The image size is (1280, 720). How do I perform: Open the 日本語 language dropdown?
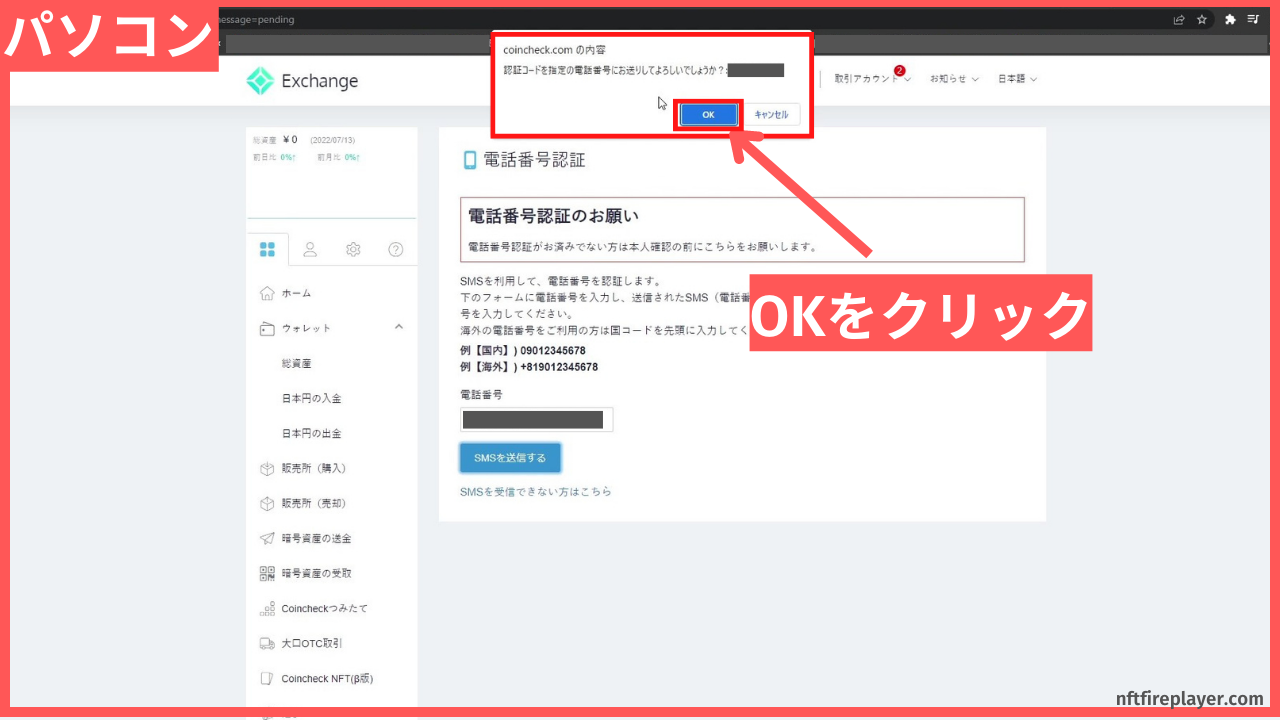[1017, 79]
